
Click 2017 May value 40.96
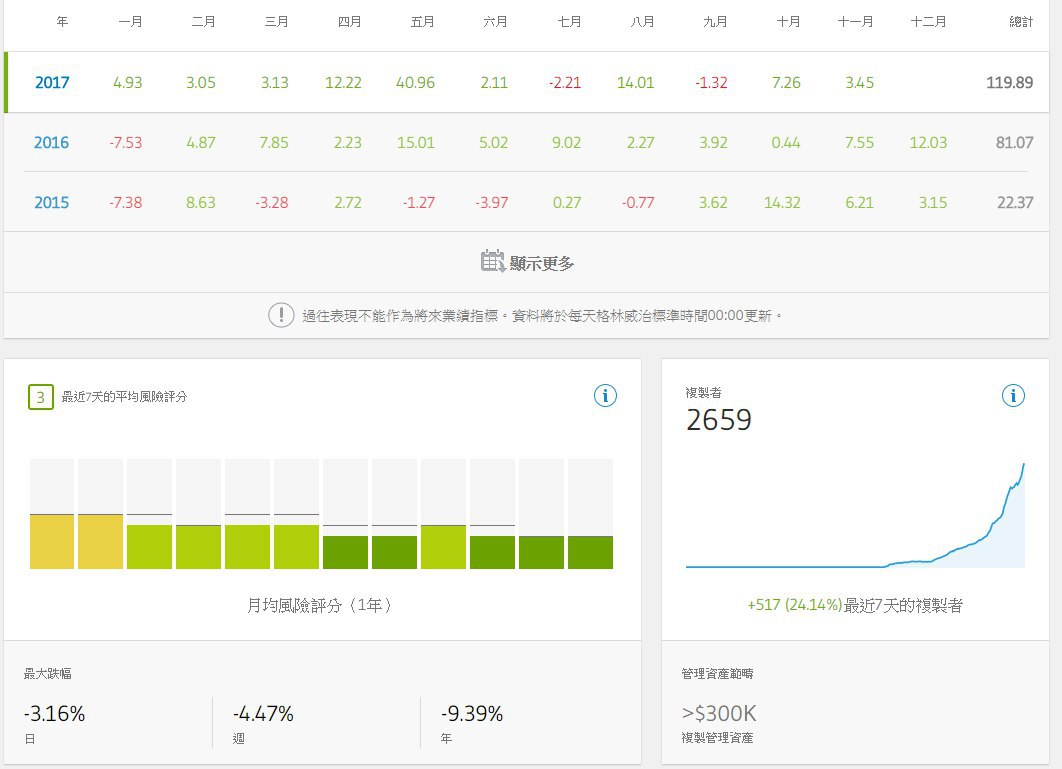(415, 83)
